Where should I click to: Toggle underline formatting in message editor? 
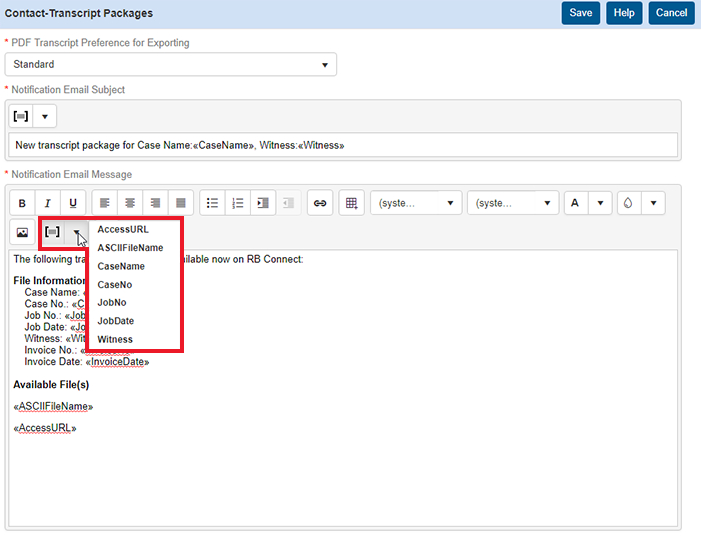tap(73, 203)
